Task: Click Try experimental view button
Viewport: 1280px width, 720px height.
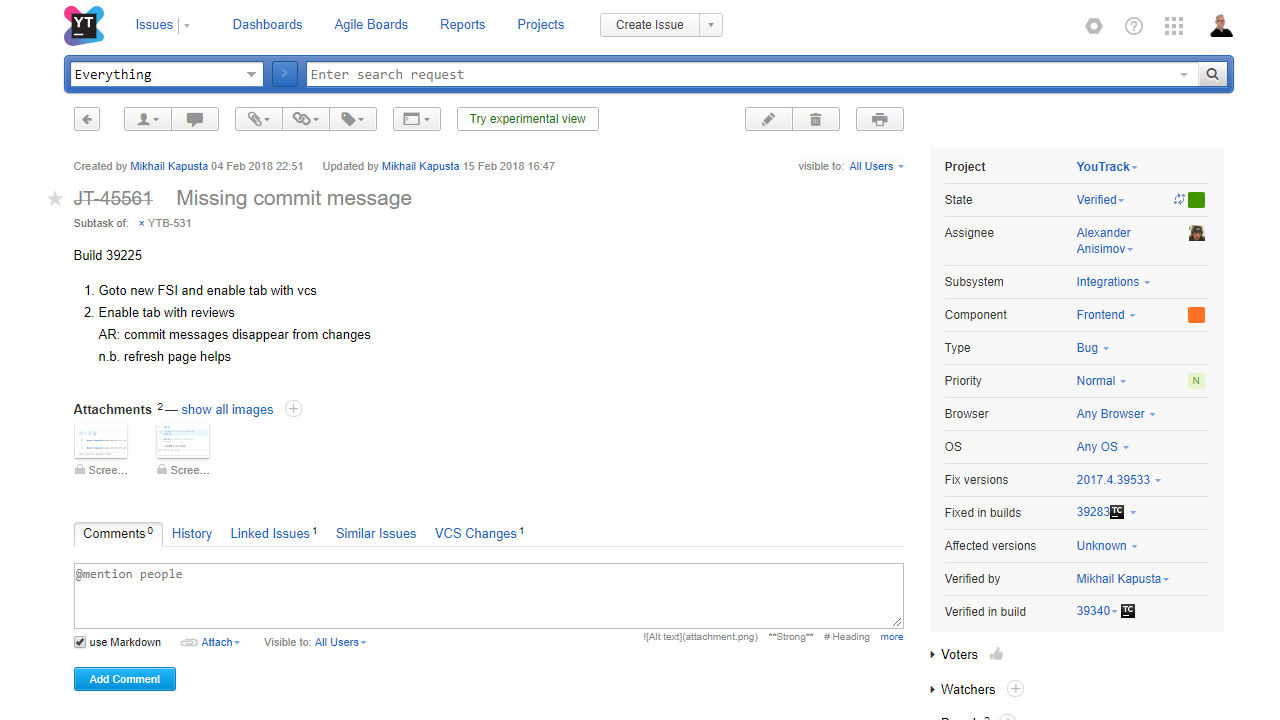Action: 528,119
